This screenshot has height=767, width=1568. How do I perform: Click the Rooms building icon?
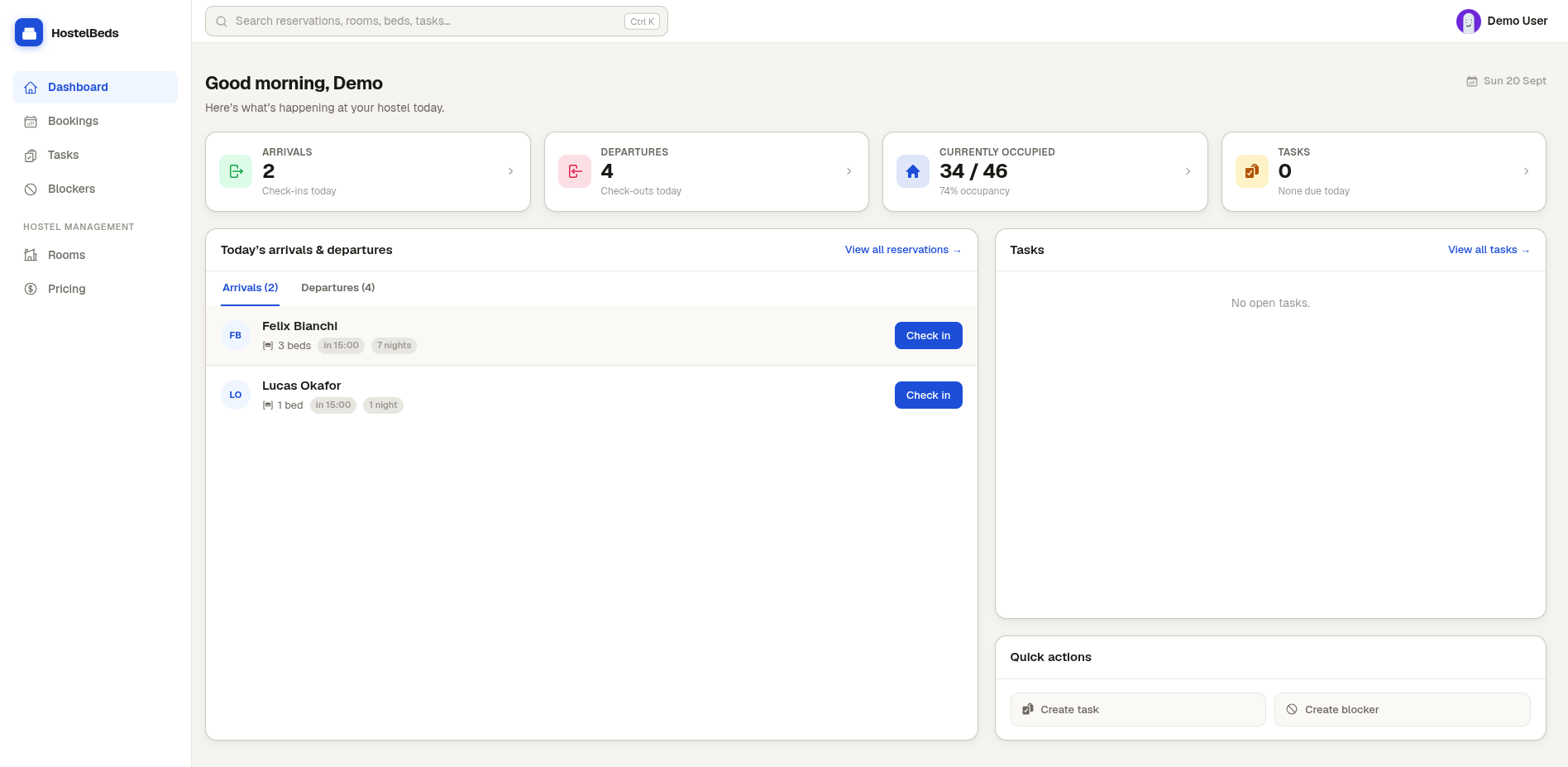31,255
